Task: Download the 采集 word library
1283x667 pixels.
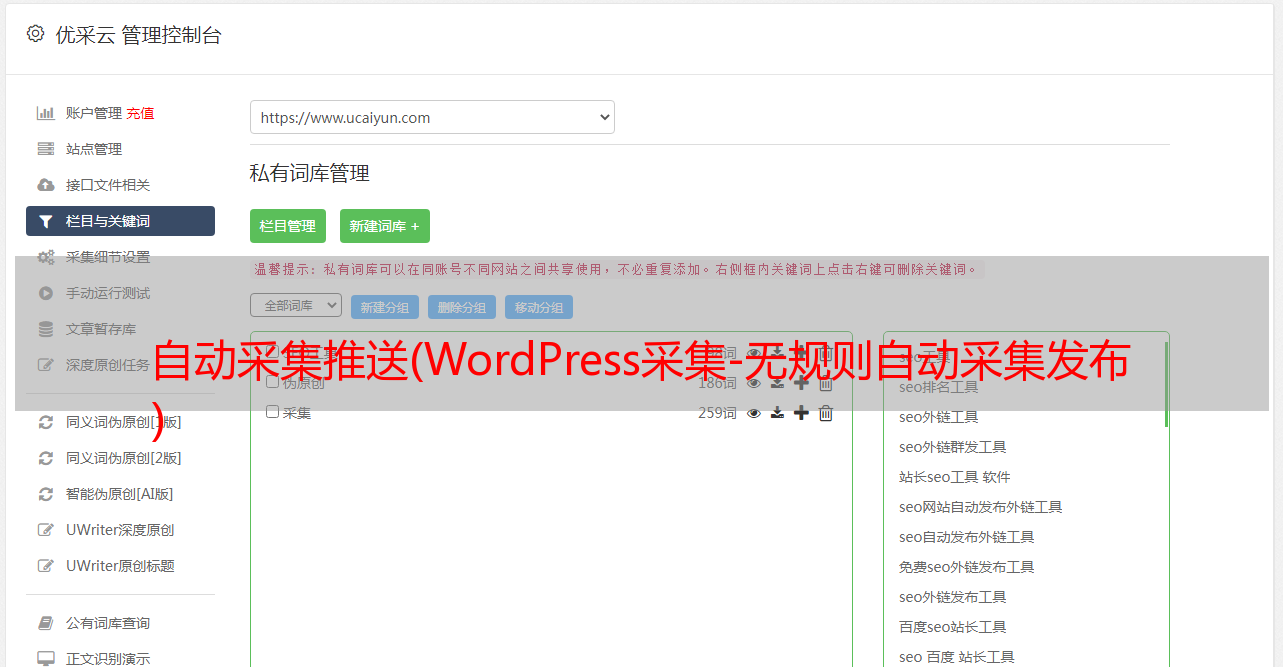Action: click(x=777, y=413)
